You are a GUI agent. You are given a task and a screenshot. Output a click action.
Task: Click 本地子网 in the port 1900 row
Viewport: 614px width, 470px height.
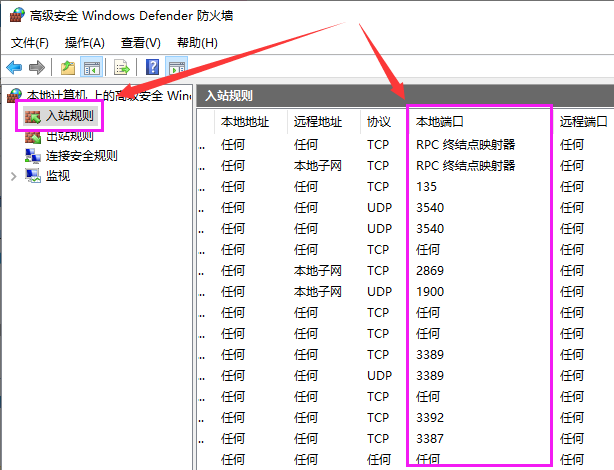coord(318,292)
